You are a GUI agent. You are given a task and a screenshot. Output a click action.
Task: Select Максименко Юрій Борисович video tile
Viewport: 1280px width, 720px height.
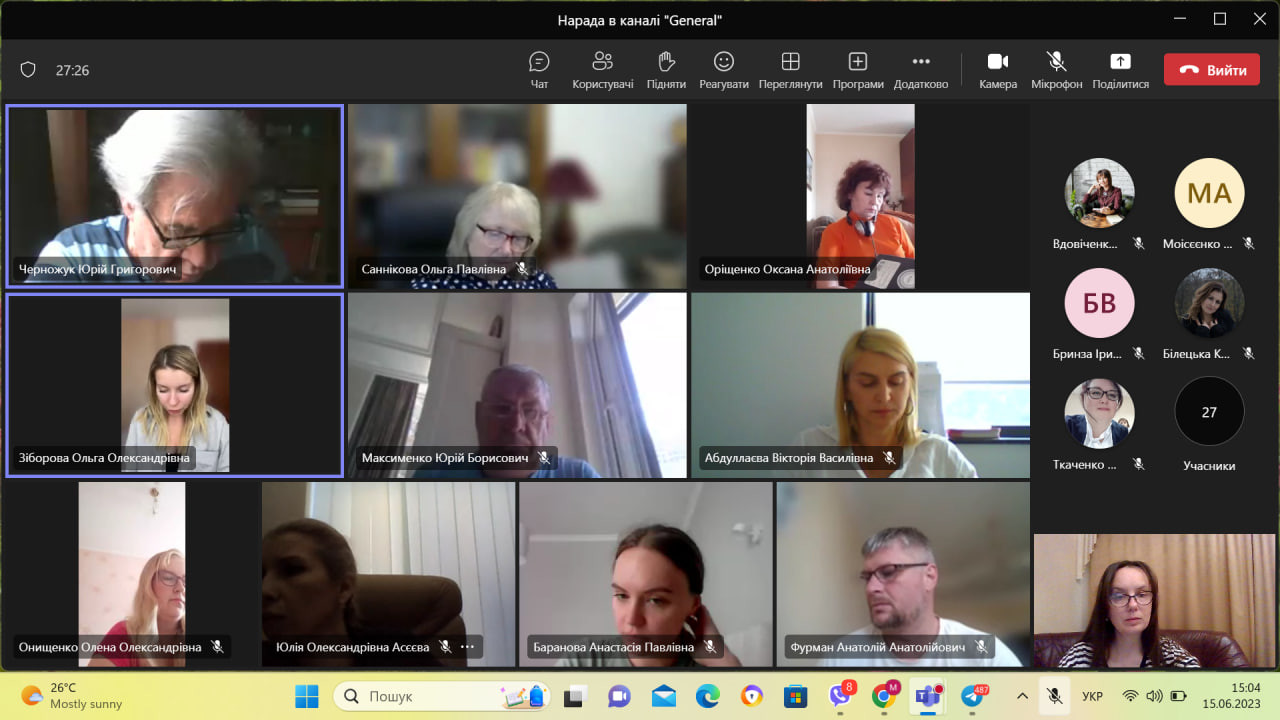click(518, 385)
